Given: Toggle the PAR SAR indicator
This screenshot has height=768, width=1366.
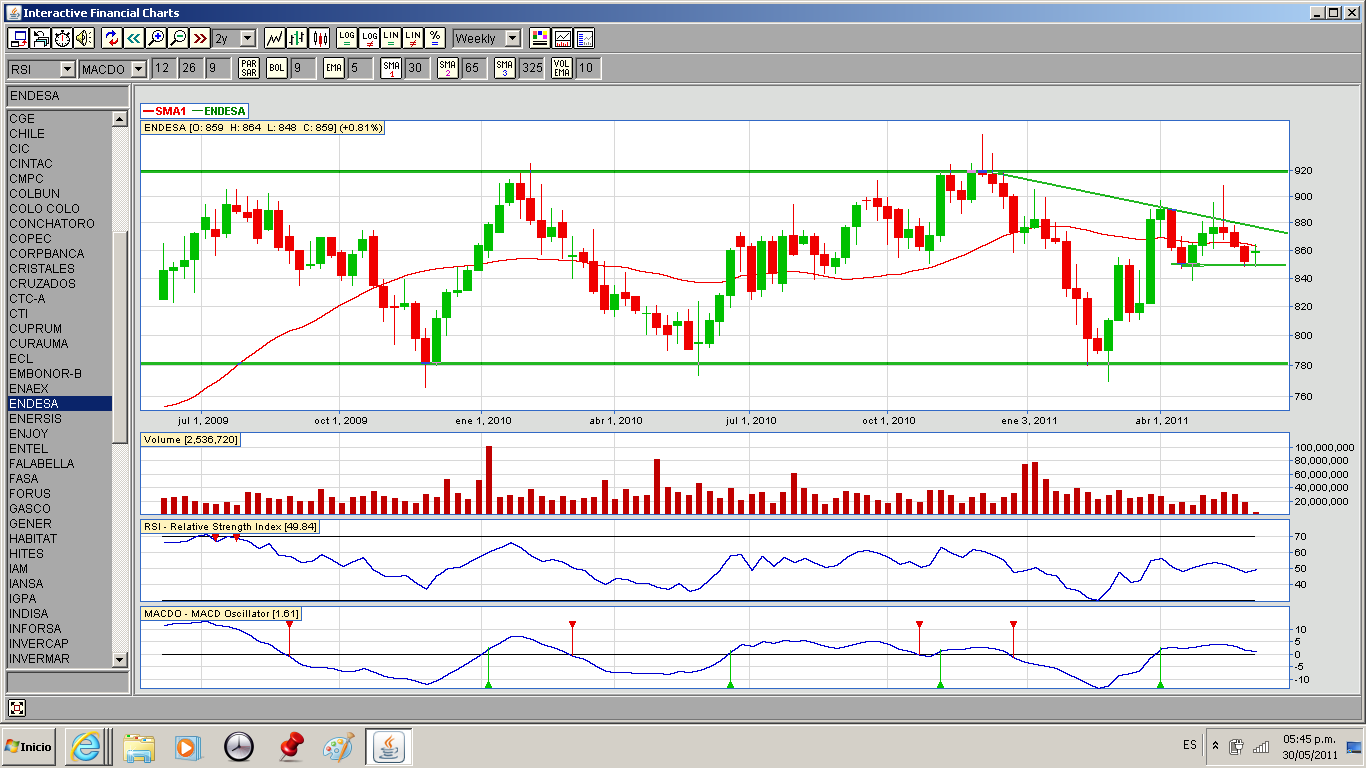Looking at the screenshot, I should [x=249, y=68].
